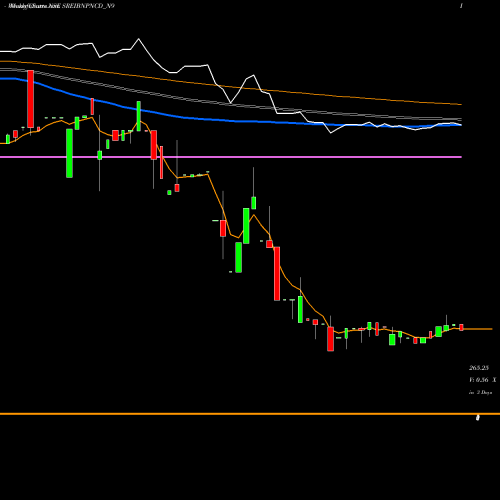Image resolution: width=500 pixels, height=500 pixels.
Task: Click the V: 0.56 X volume text
Action: point(482,380)
